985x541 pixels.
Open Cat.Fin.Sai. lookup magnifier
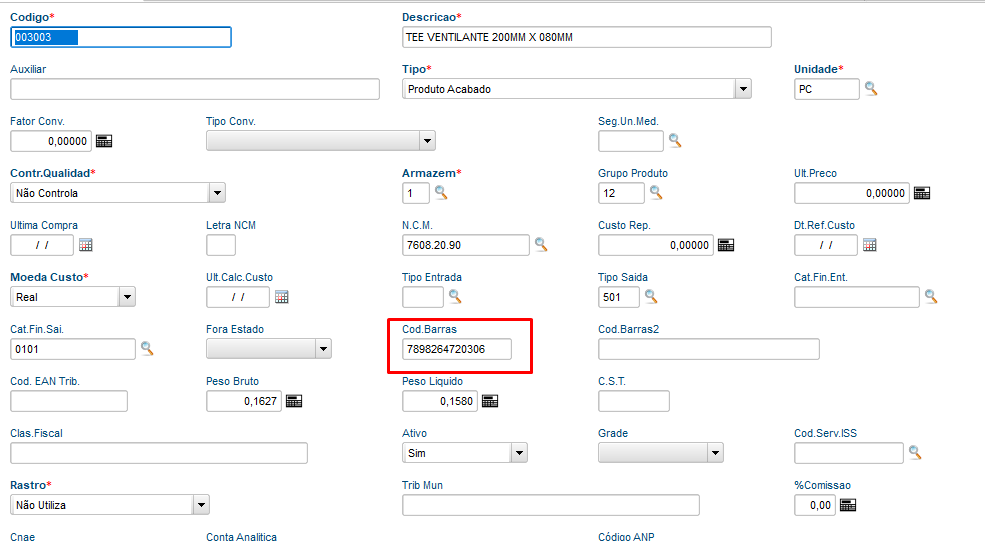point(147,349)
